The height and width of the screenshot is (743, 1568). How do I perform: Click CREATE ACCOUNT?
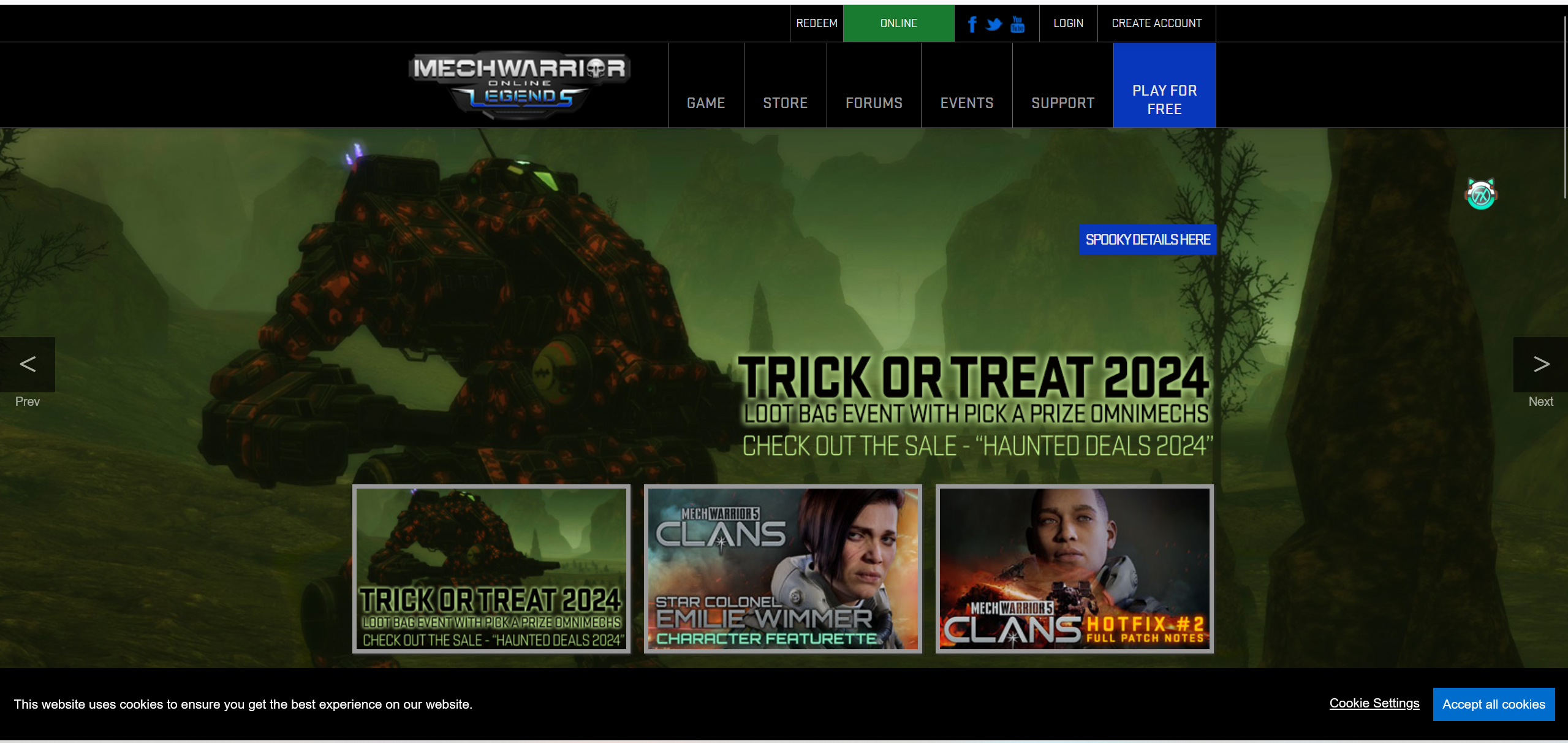(1157, 23)
